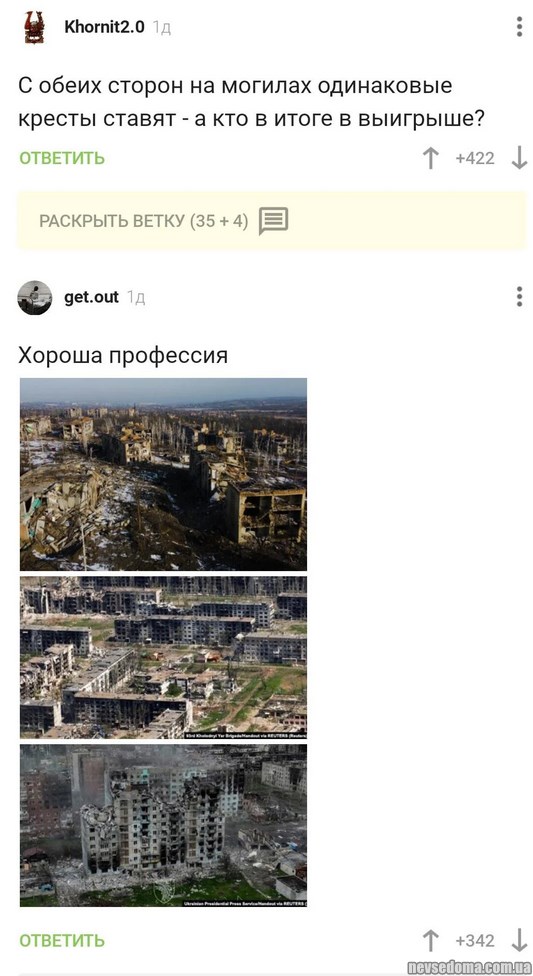View the bottom burned high-rise photo
This screenshot has width=533, height=976.
pos(163,825)
